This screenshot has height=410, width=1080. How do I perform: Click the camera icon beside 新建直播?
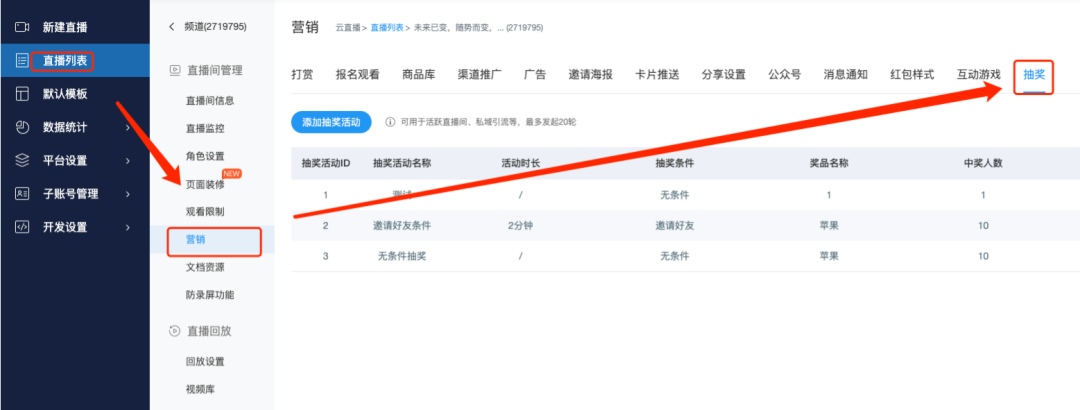point(21,26)
